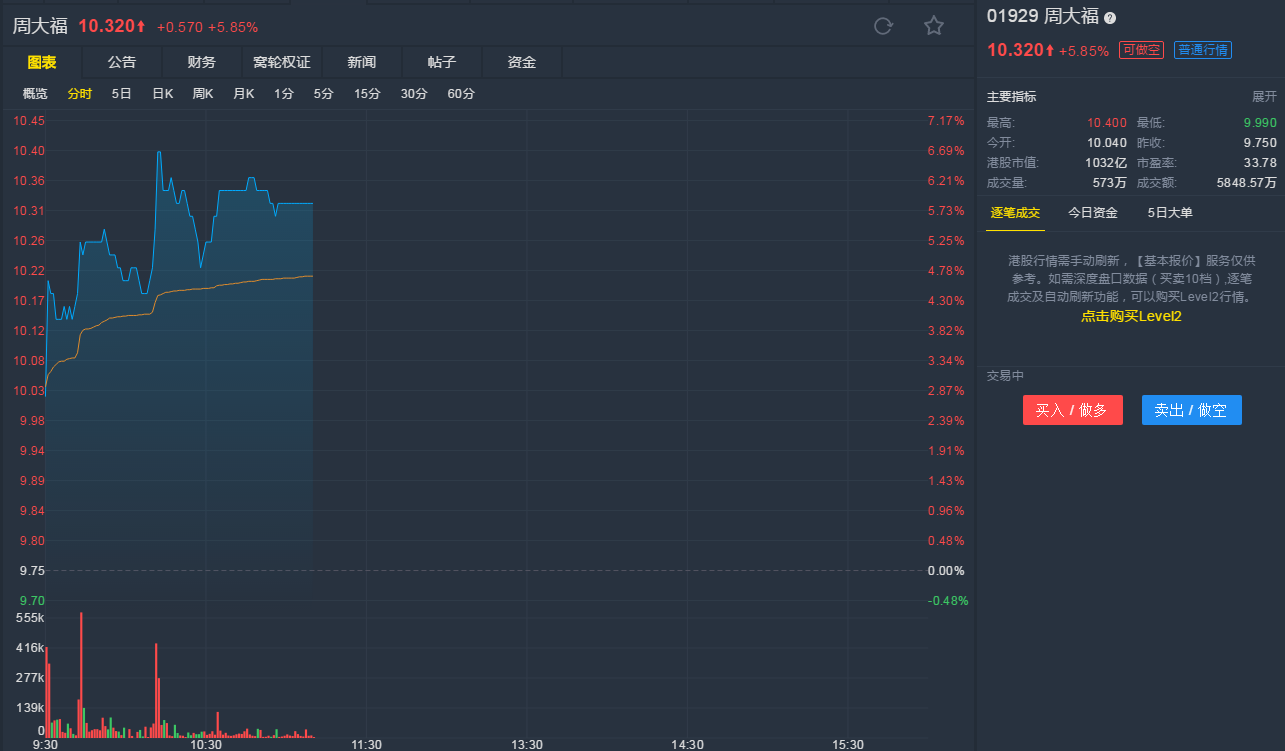Click the 普通行情 badge
1285x751 pixels.
click(x=1203, y=50)
